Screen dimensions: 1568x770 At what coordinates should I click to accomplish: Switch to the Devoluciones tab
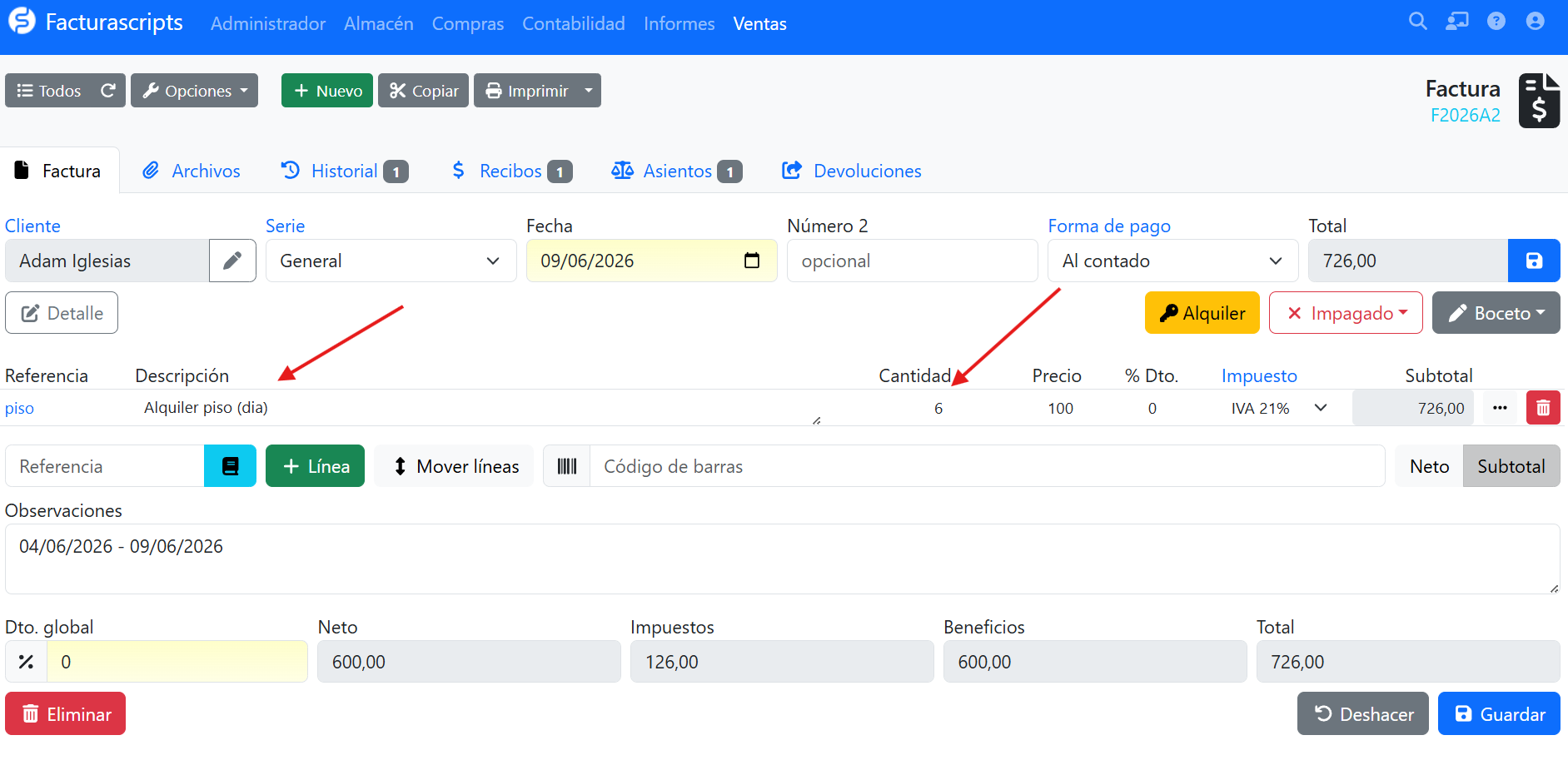pos(851,171)
